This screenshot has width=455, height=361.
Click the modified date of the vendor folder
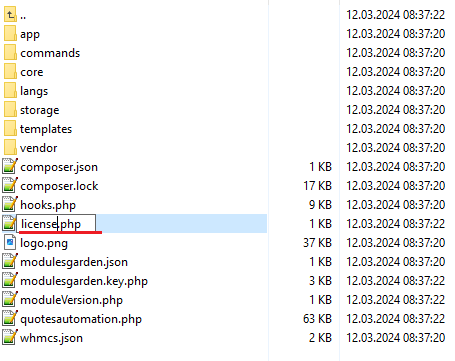(396, 147)
